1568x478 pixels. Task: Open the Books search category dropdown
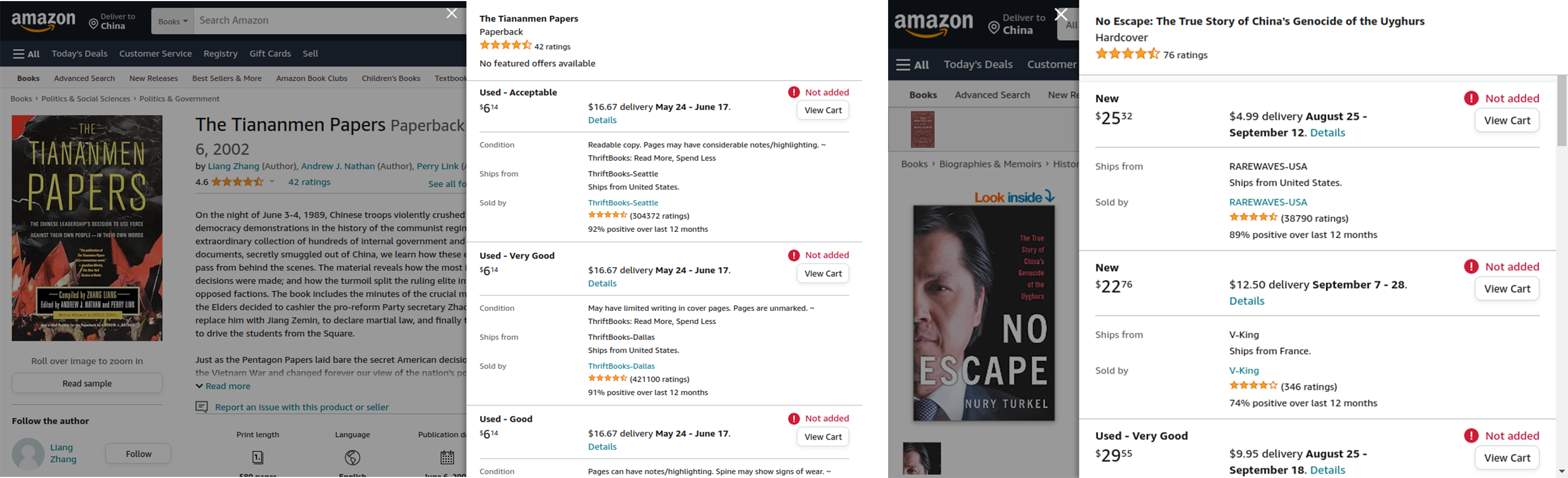point(173,21)
